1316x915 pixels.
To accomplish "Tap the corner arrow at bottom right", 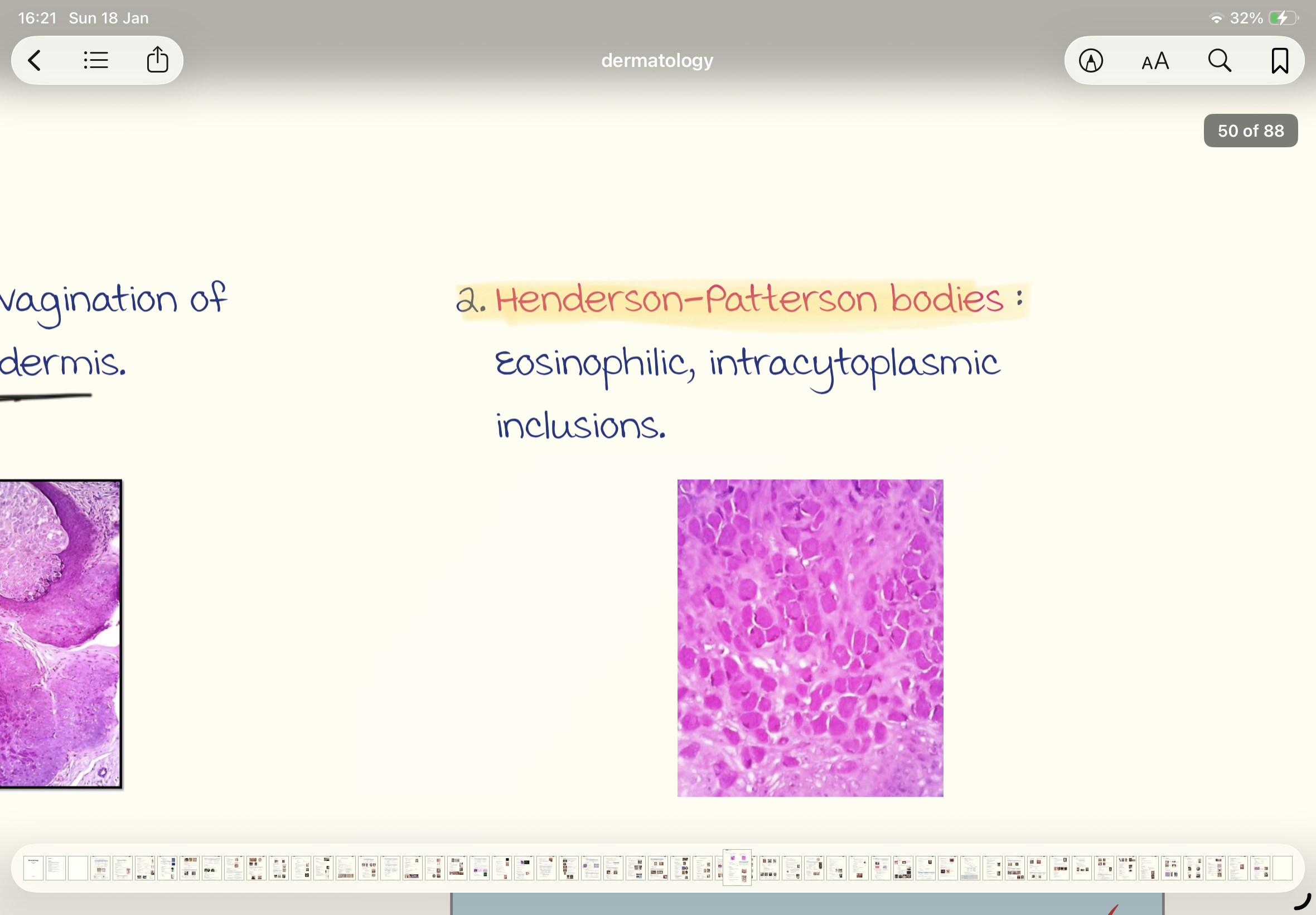I will point(1302,900).
